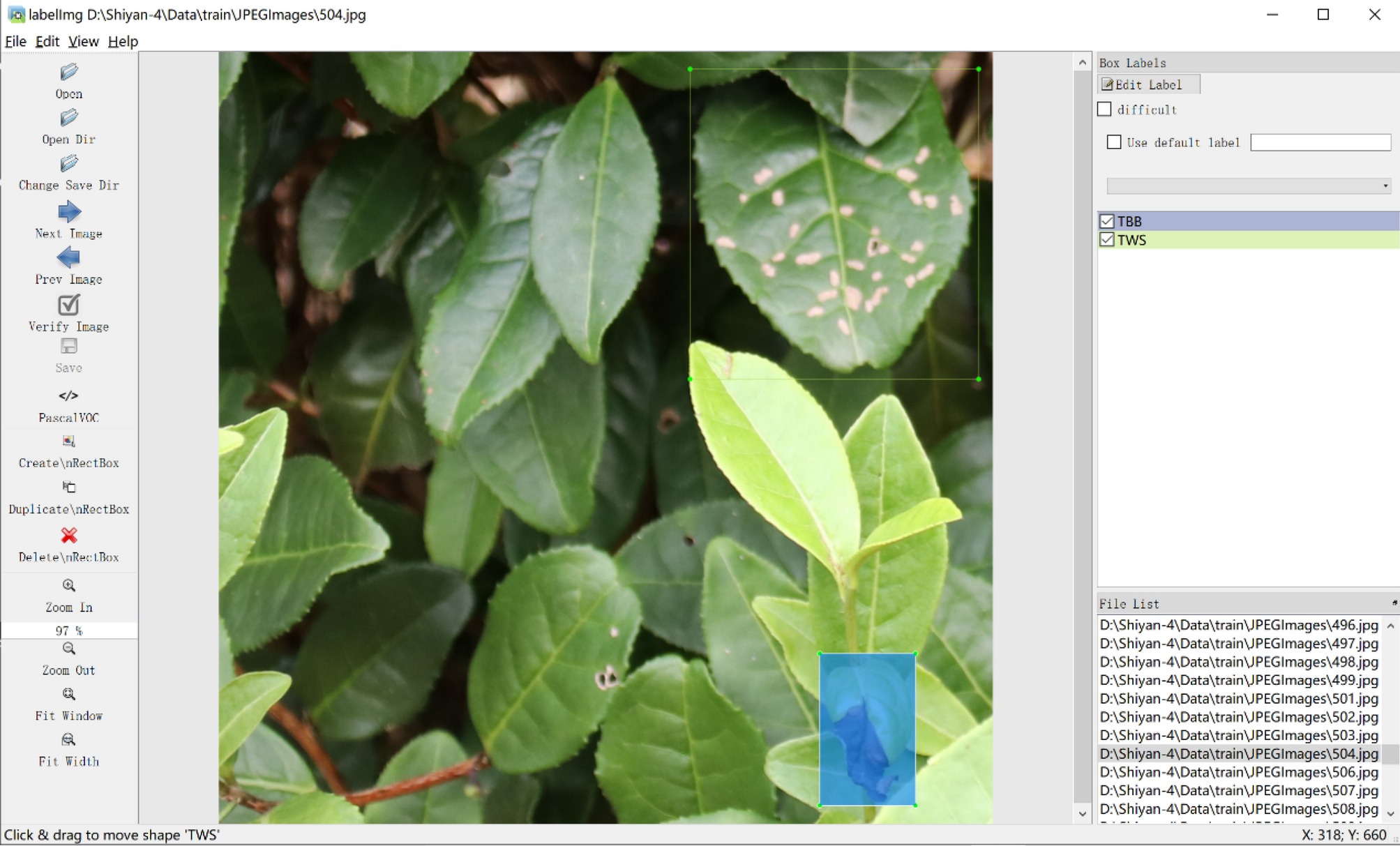Click Zoom In magnifier icon
The image size is (1400, 846).
(68, 586)
